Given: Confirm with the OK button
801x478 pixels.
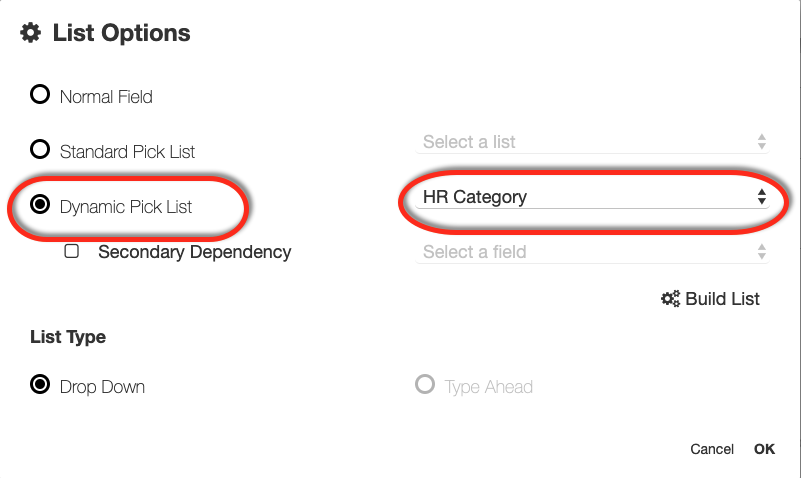Looking at the screenshot, I should 764,449.
